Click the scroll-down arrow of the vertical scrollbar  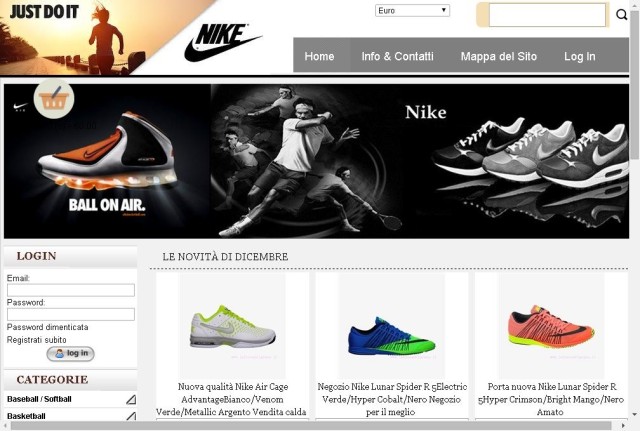coord(634,415)
